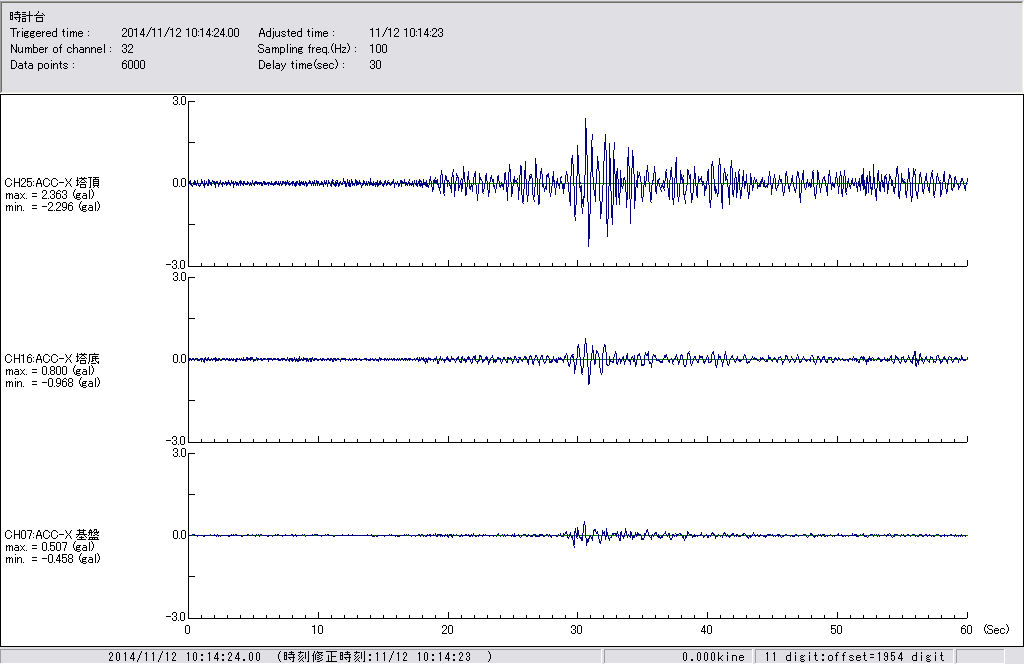This screenshot has height=664, width=1024.
Task: Click the 時計台 title in the header
Action: (27, 18)
